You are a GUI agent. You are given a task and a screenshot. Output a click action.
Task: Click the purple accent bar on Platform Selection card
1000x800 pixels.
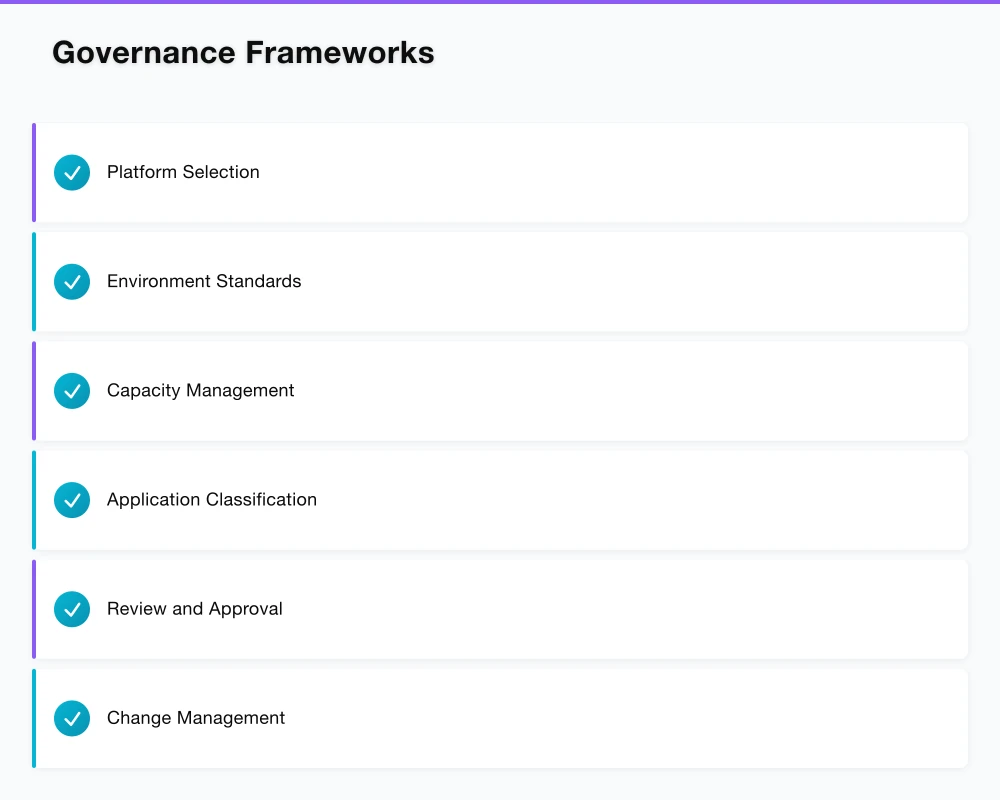34,172
